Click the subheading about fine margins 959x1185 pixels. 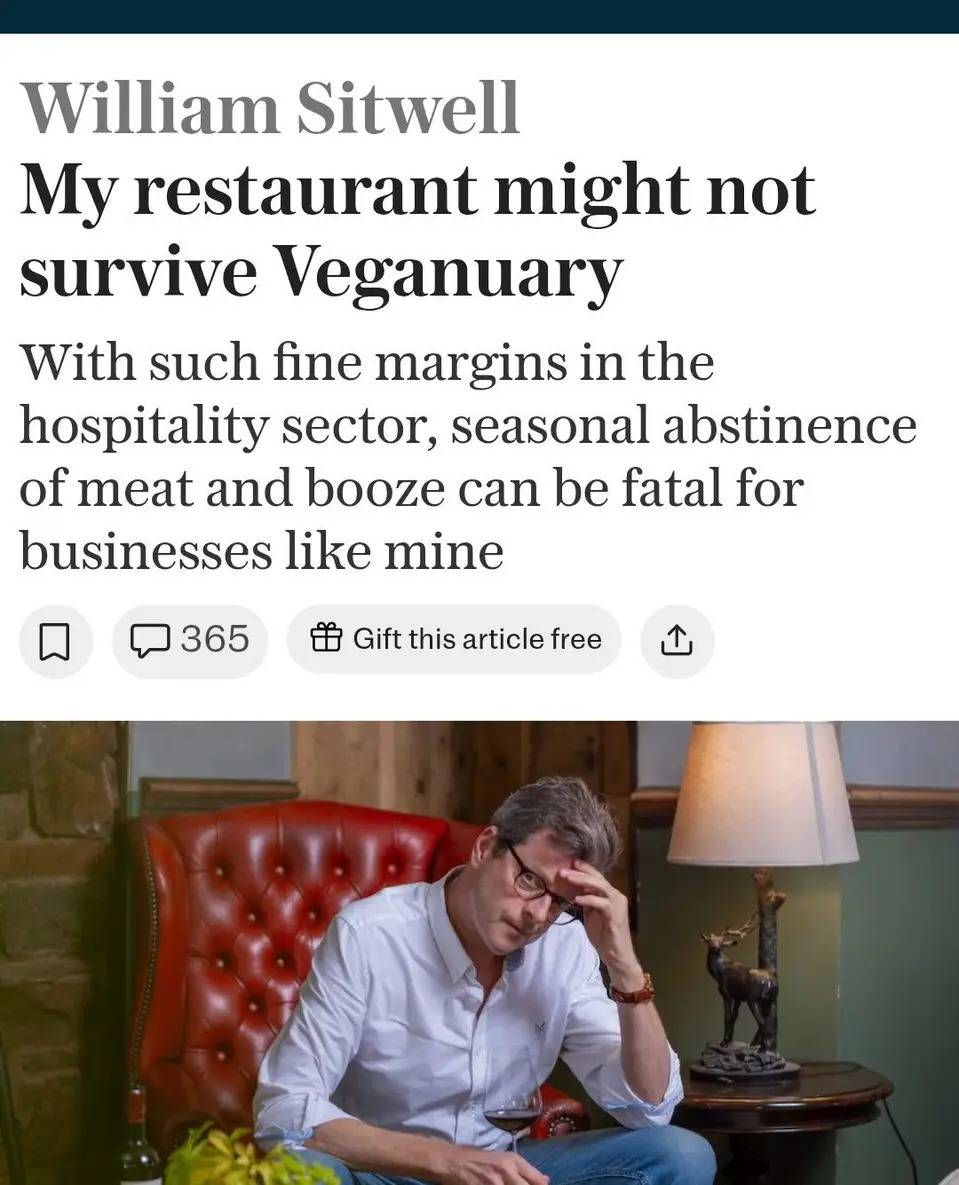467,456
